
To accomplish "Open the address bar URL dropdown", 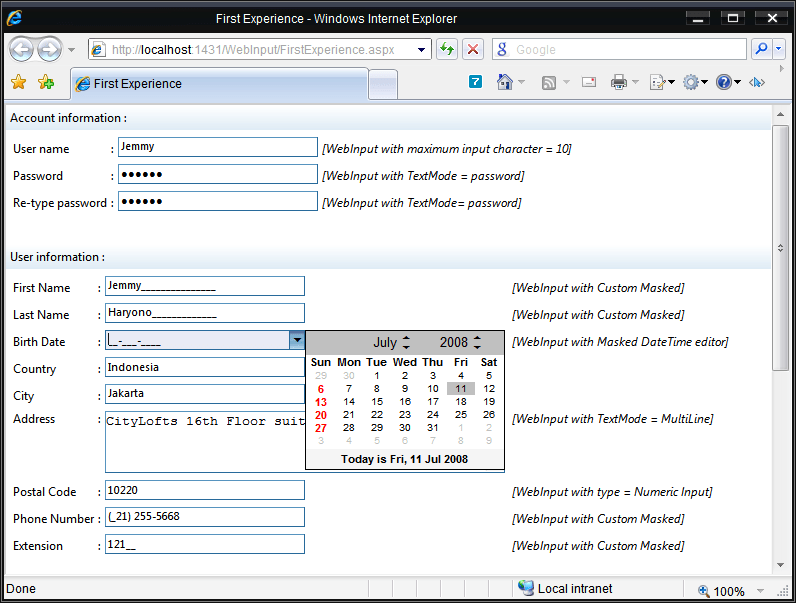I will coord(422,49).
